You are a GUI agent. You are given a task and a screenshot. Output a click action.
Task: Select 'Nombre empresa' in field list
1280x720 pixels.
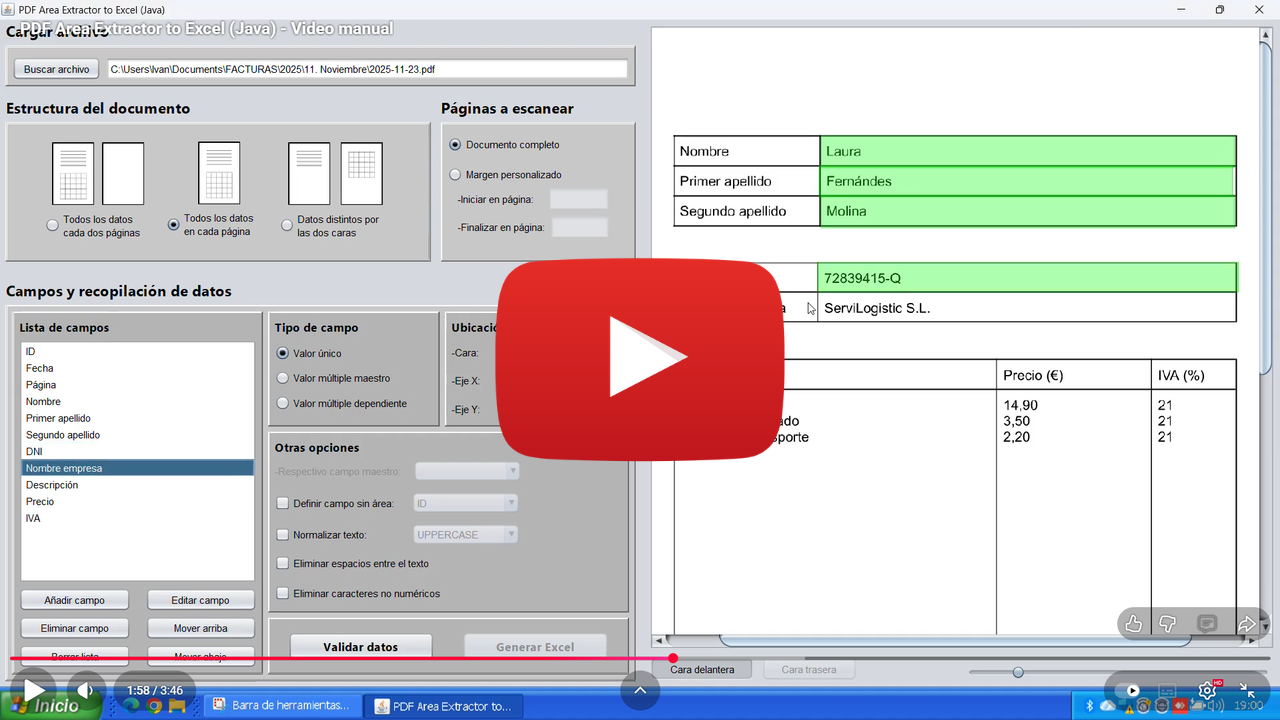(x=138, y=468)
